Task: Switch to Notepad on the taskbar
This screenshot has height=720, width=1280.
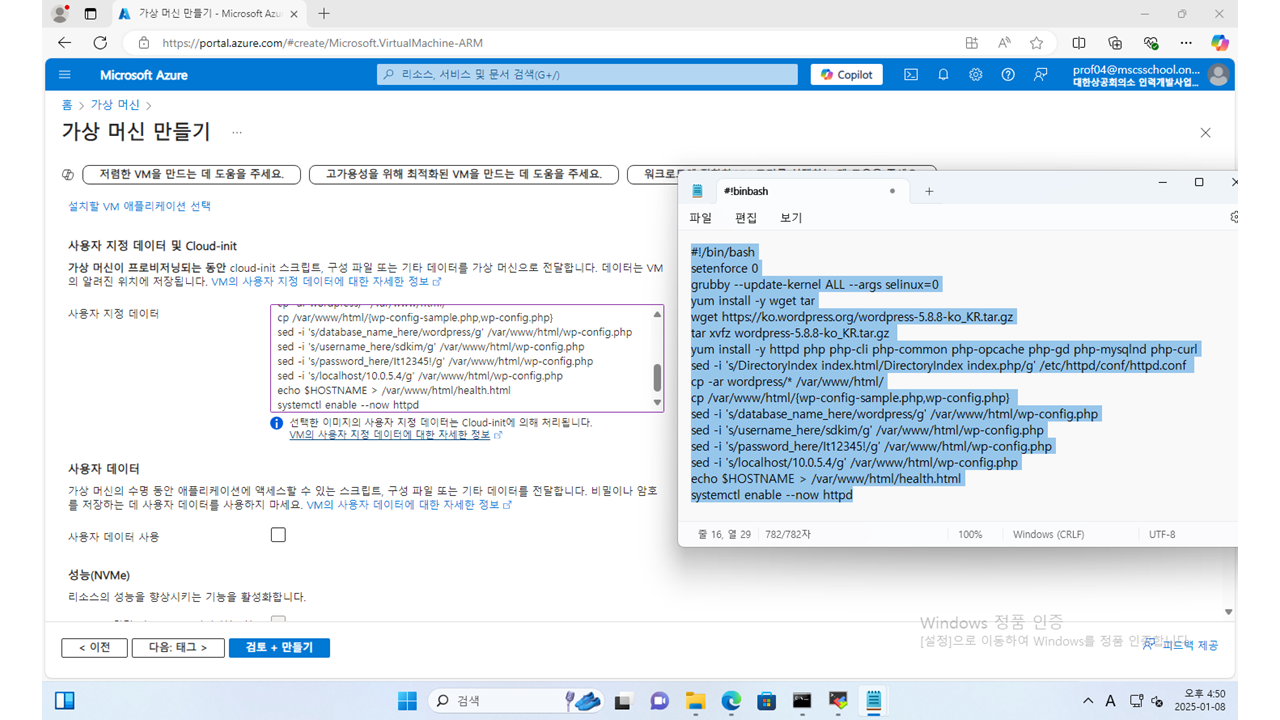Action: [x=874, y=701]
